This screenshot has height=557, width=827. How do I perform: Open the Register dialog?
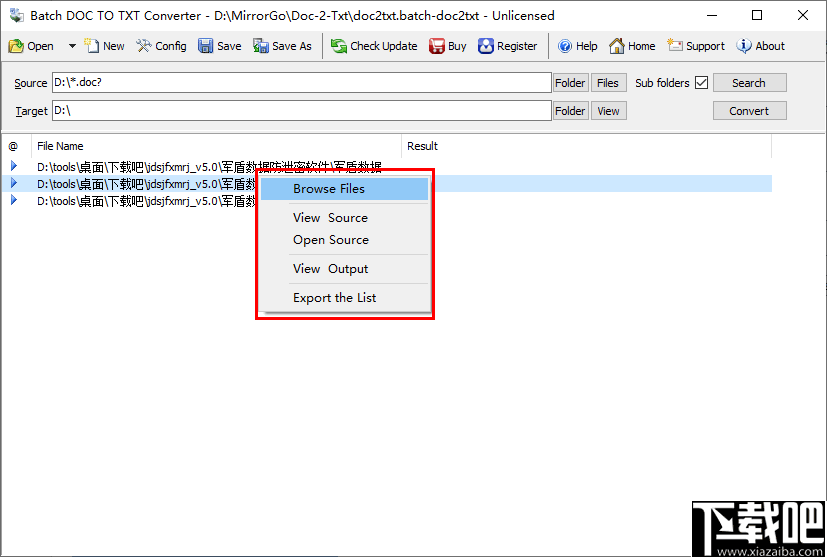point(507,46)
